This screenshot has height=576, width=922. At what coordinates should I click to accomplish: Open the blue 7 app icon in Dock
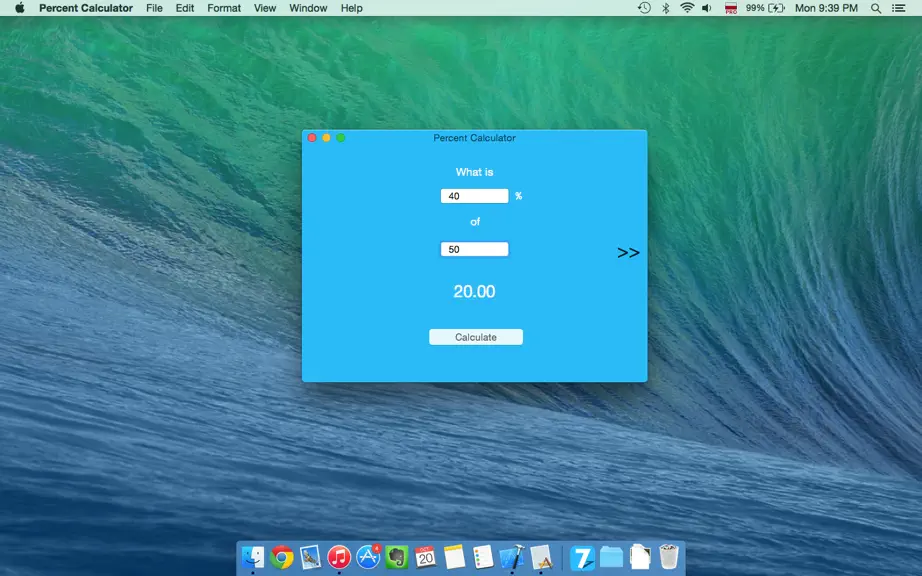(x=582, y=557)
